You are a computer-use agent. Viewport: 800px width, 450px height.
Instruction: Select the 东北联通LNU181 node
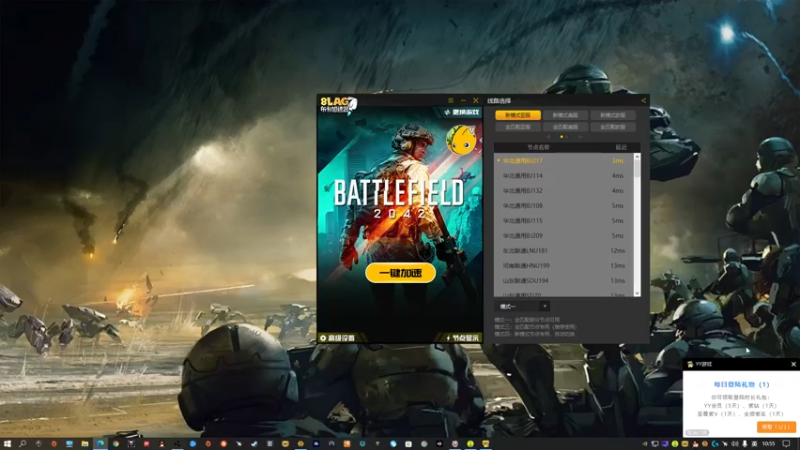[564, 251]
